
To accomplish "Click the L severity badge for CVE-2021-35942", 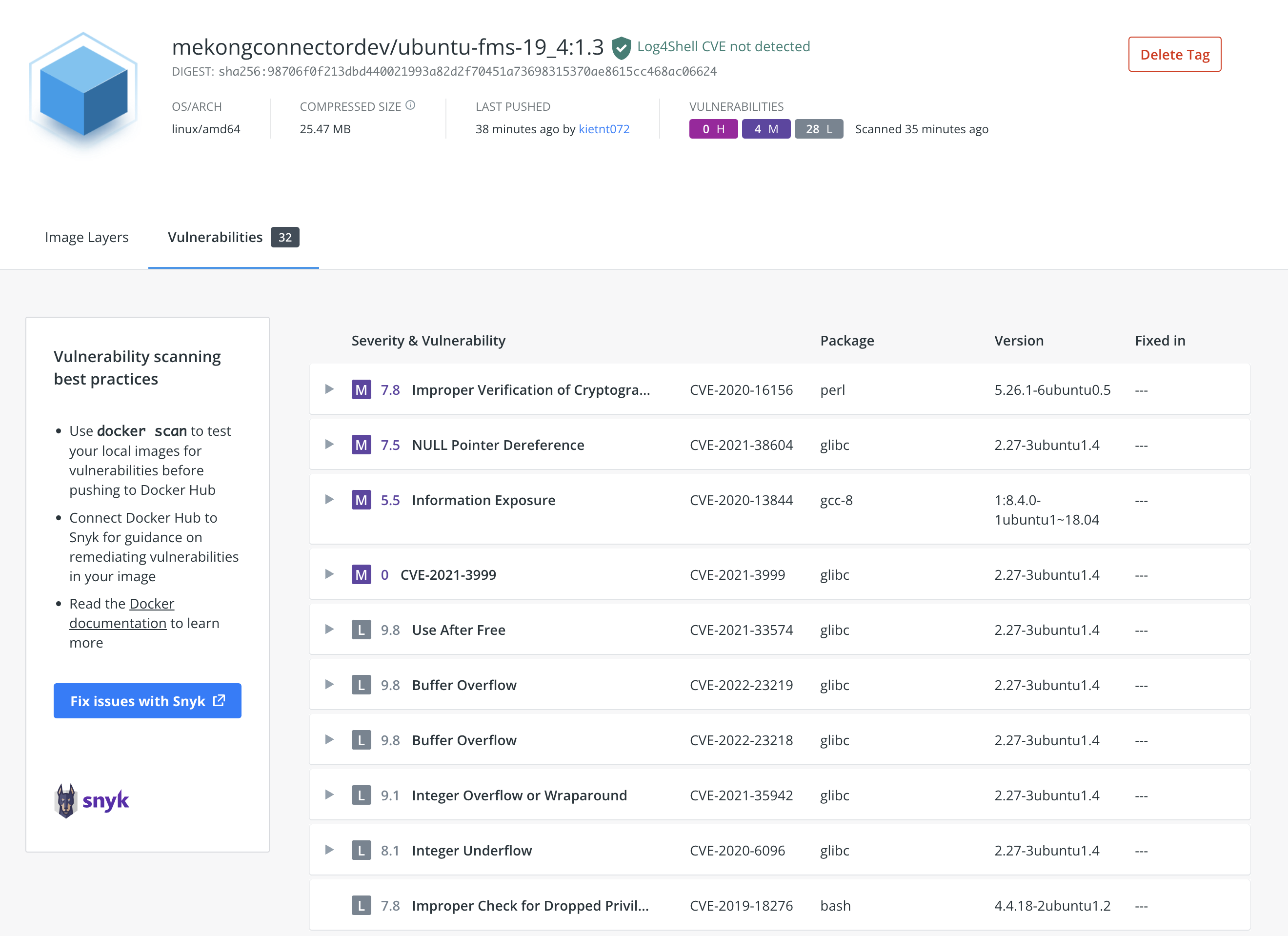I will pyautogui.click(x=361, y=794).
